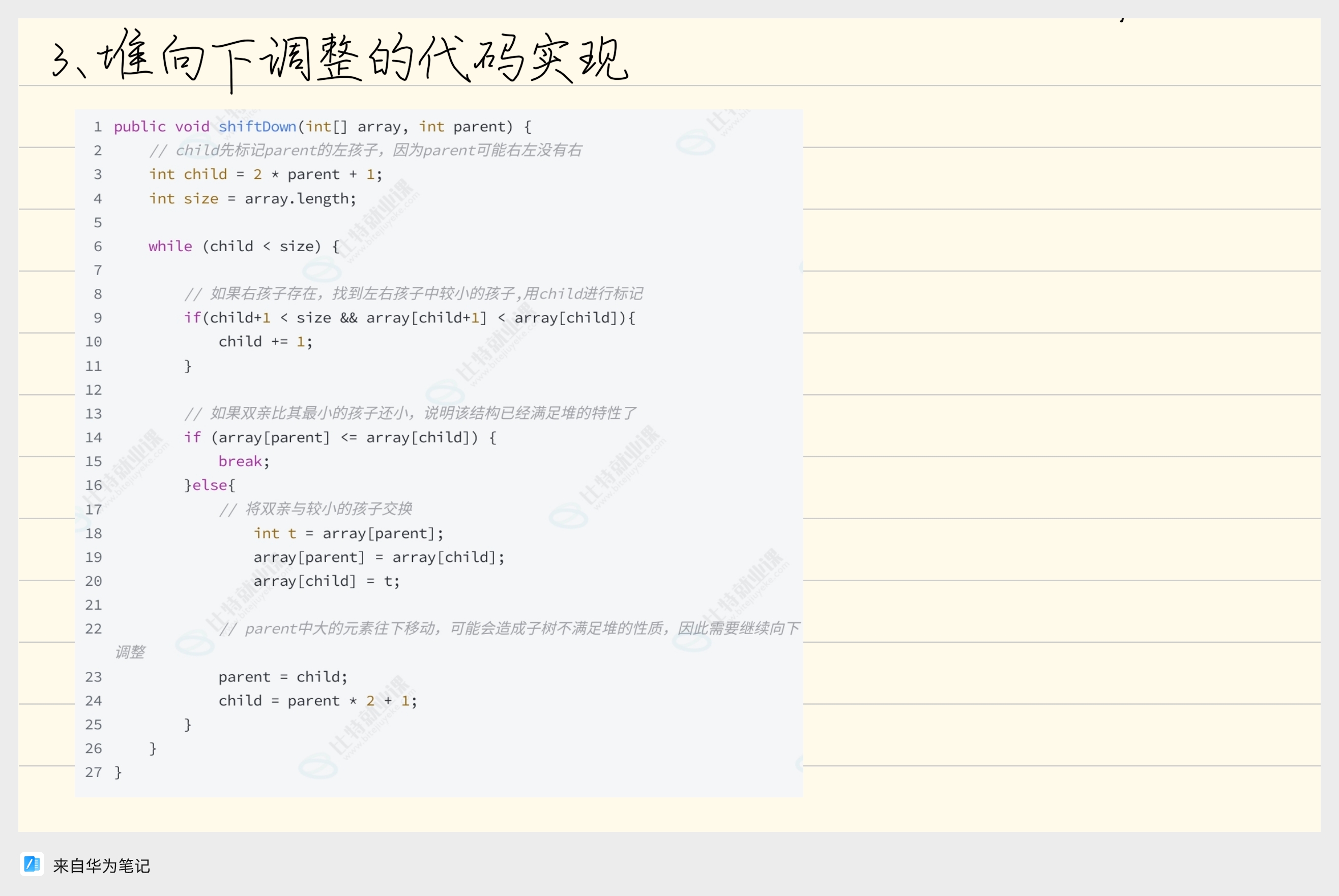Click the 'public' keyword on line 1

(139, 126)
